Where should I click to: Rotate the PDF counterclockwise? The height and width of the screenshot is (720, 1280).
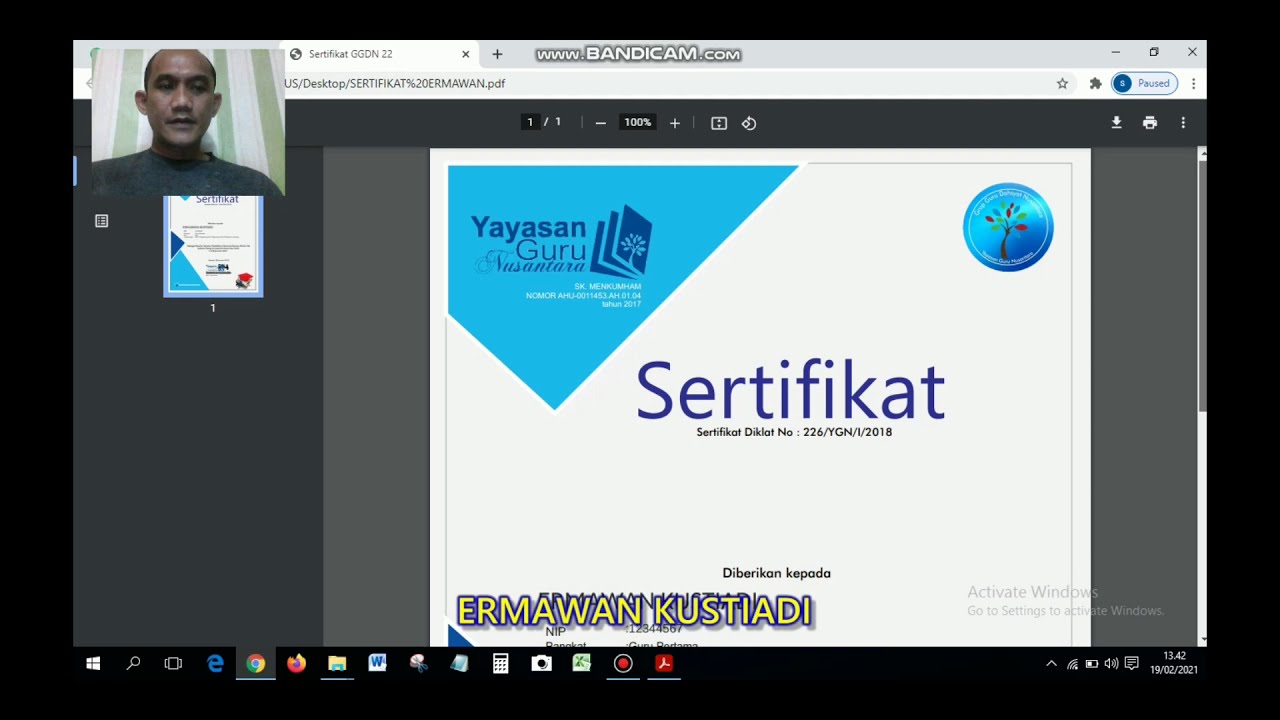tap(749, 123)
